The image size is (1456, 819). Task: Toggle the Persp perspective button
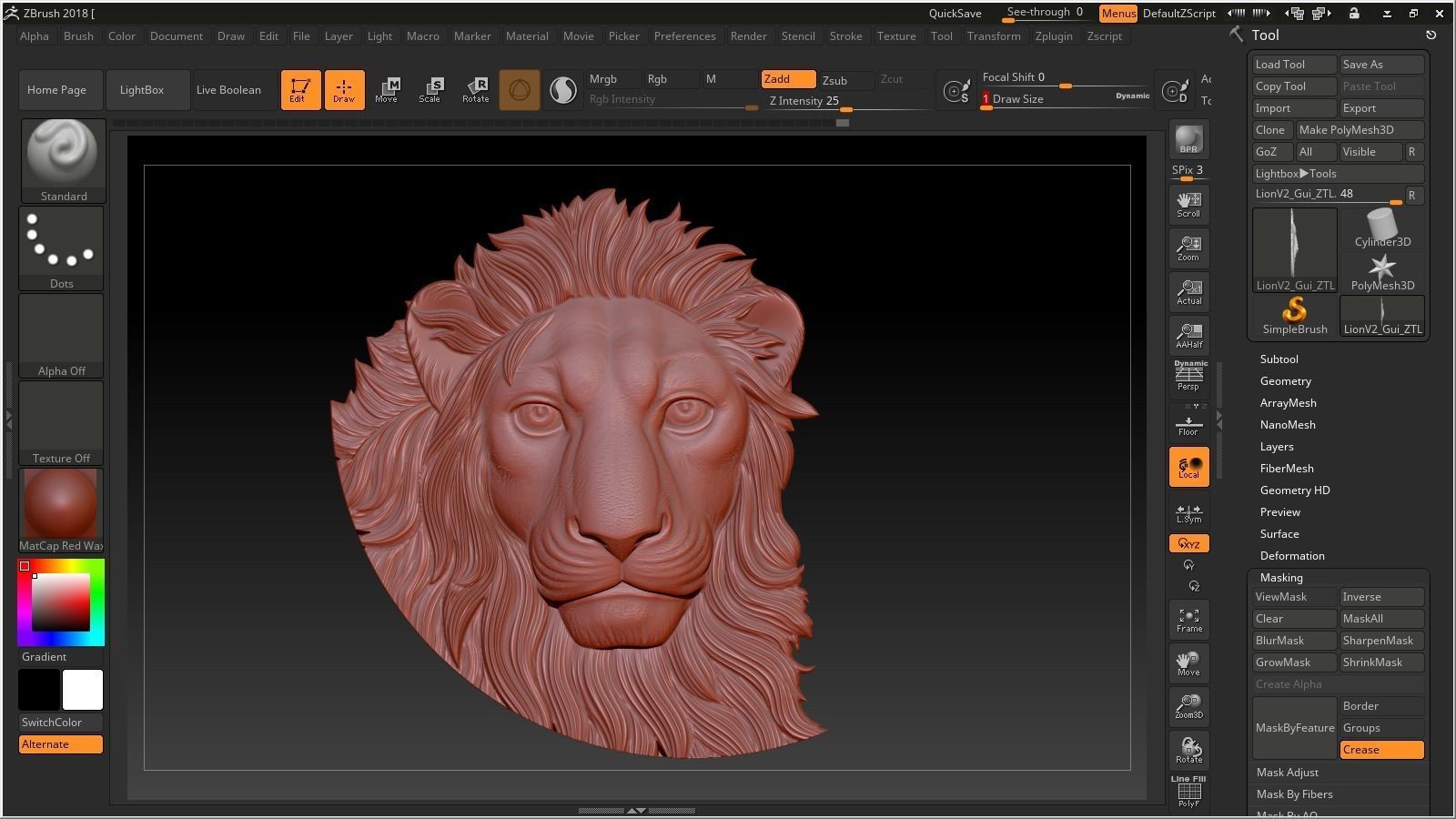coord(1188,377)
